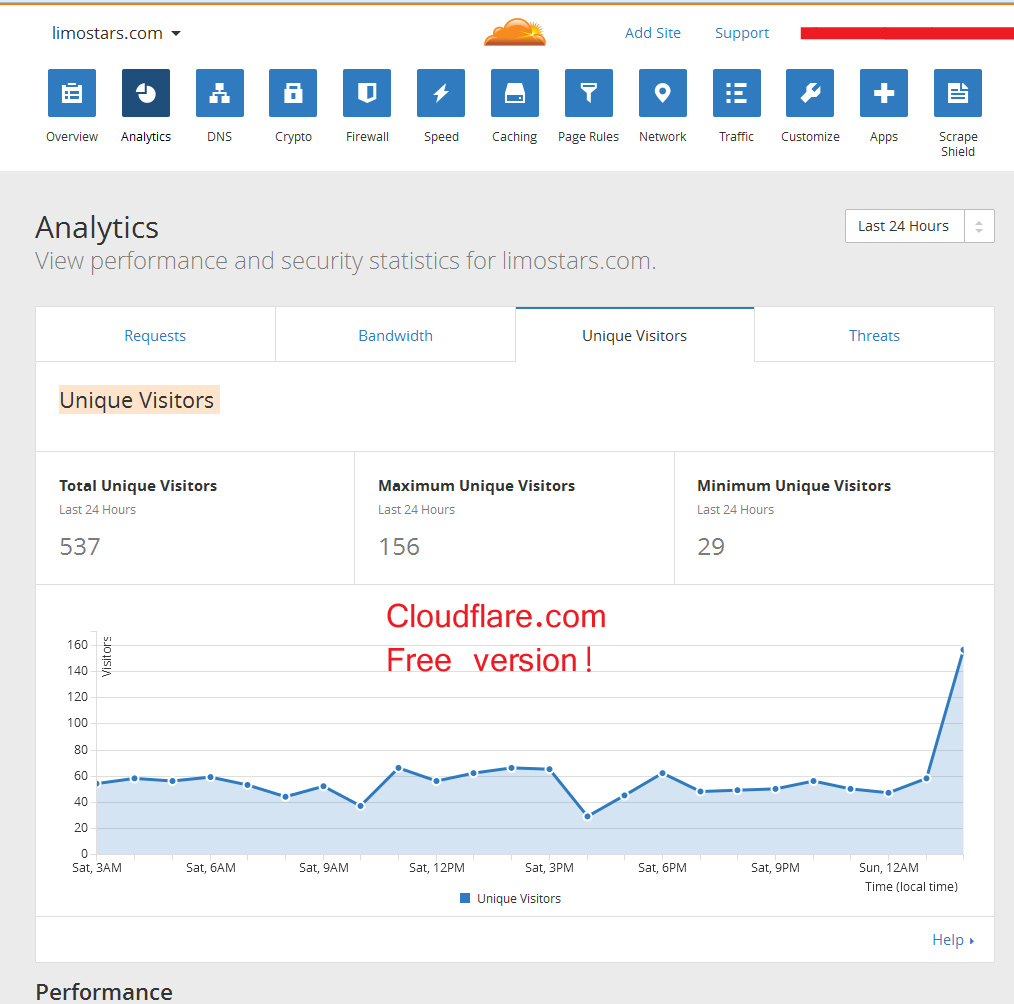Click the minimum visitors value 29
This screenshot has height=1004, width=1014.
tap(711, 547)
